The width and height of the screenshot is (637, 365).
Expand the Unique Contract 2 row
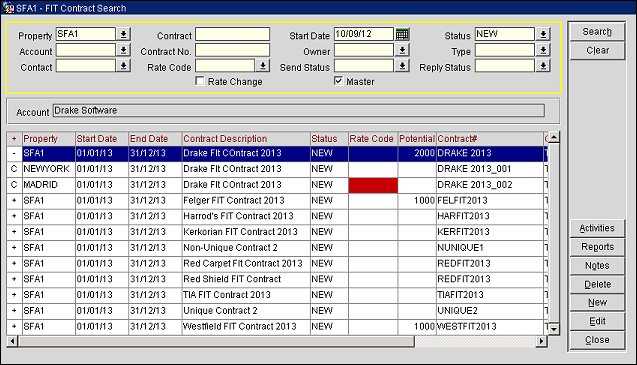point(14,311)
